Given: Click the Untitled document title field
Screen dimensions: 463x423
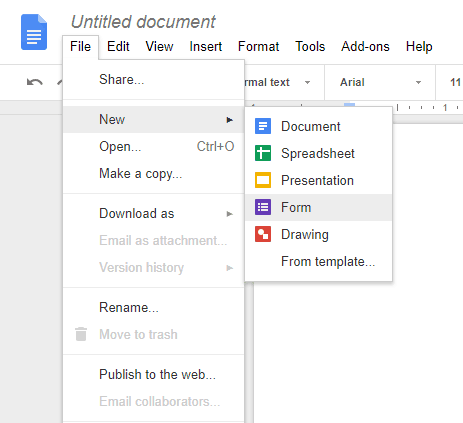Looking at the screenshot, I should coord(143,22).
